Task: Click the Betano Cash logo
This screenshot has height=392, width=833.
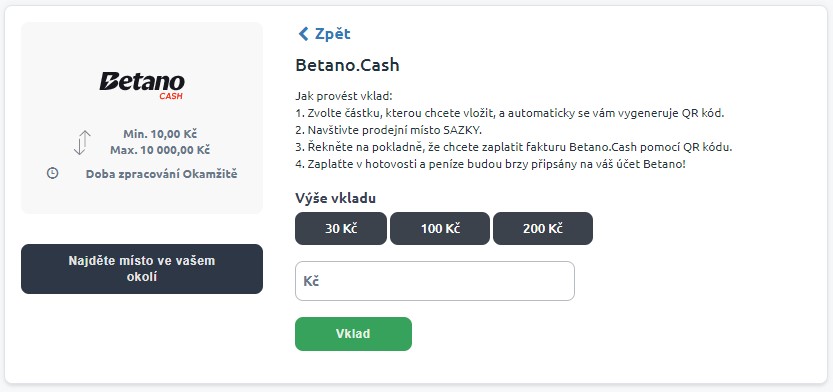Action: [142, 86]
